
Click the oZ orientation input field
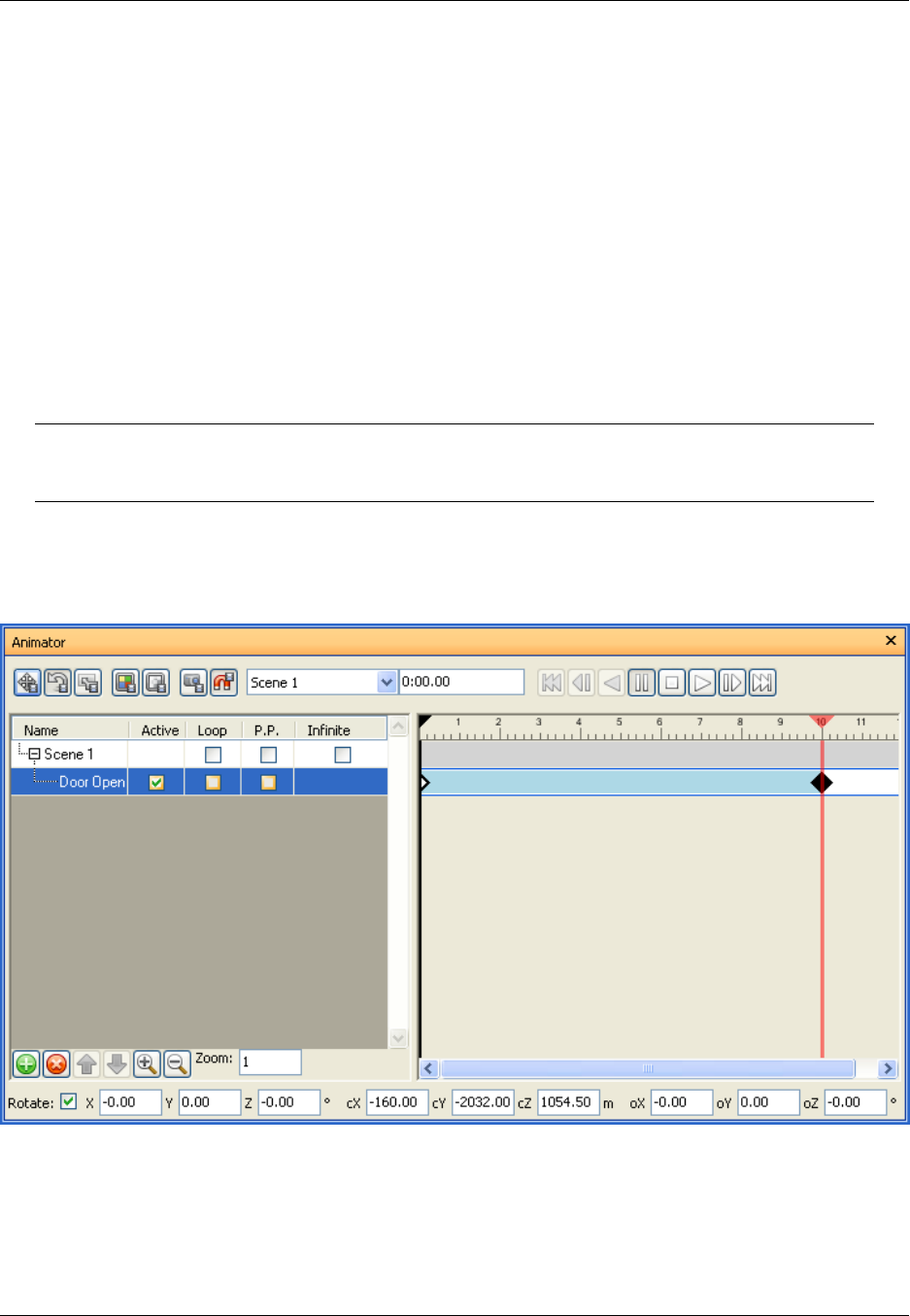(856, 1102)
